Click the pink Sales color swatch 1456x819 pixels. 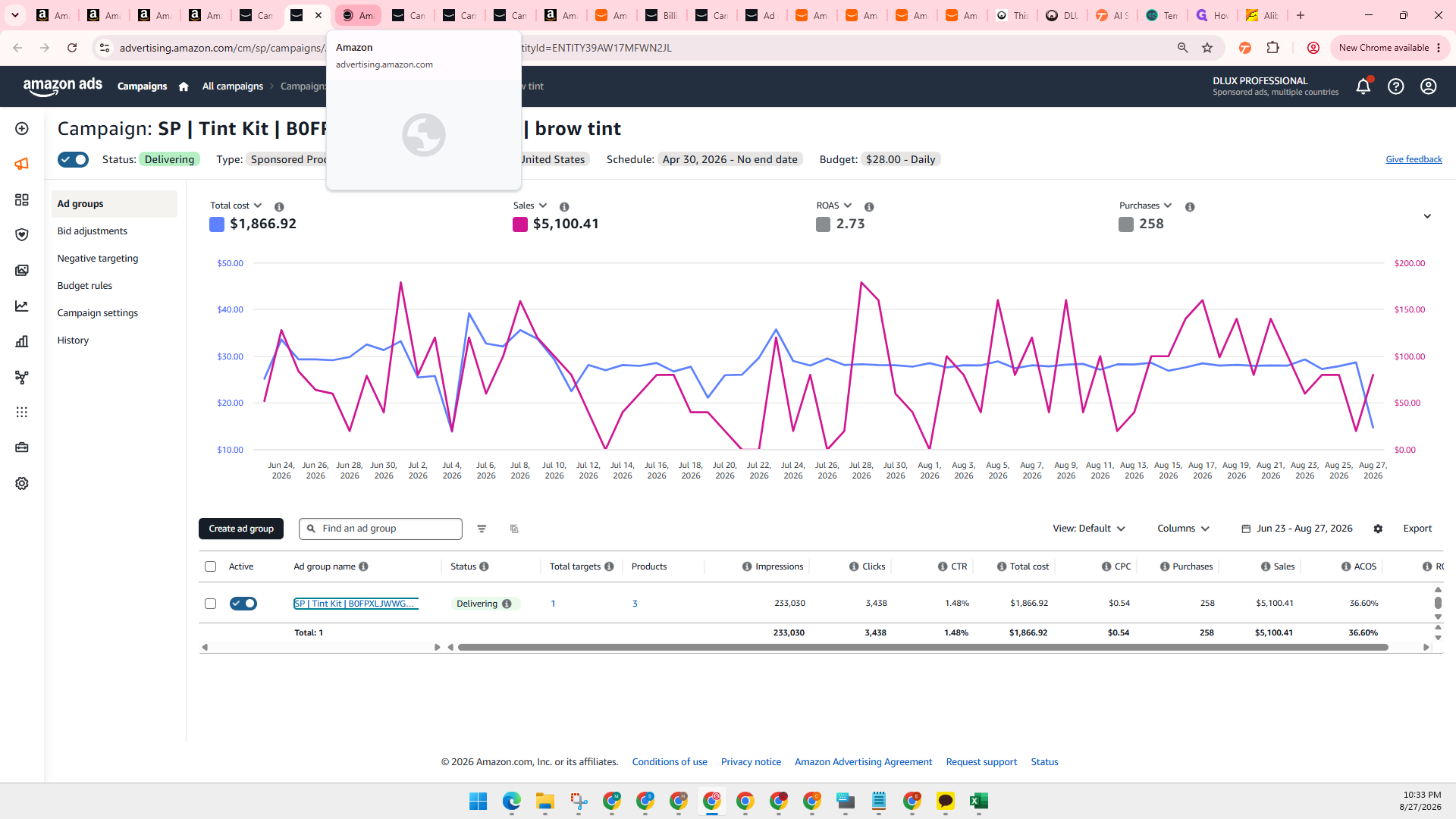[x=520, y=224]
